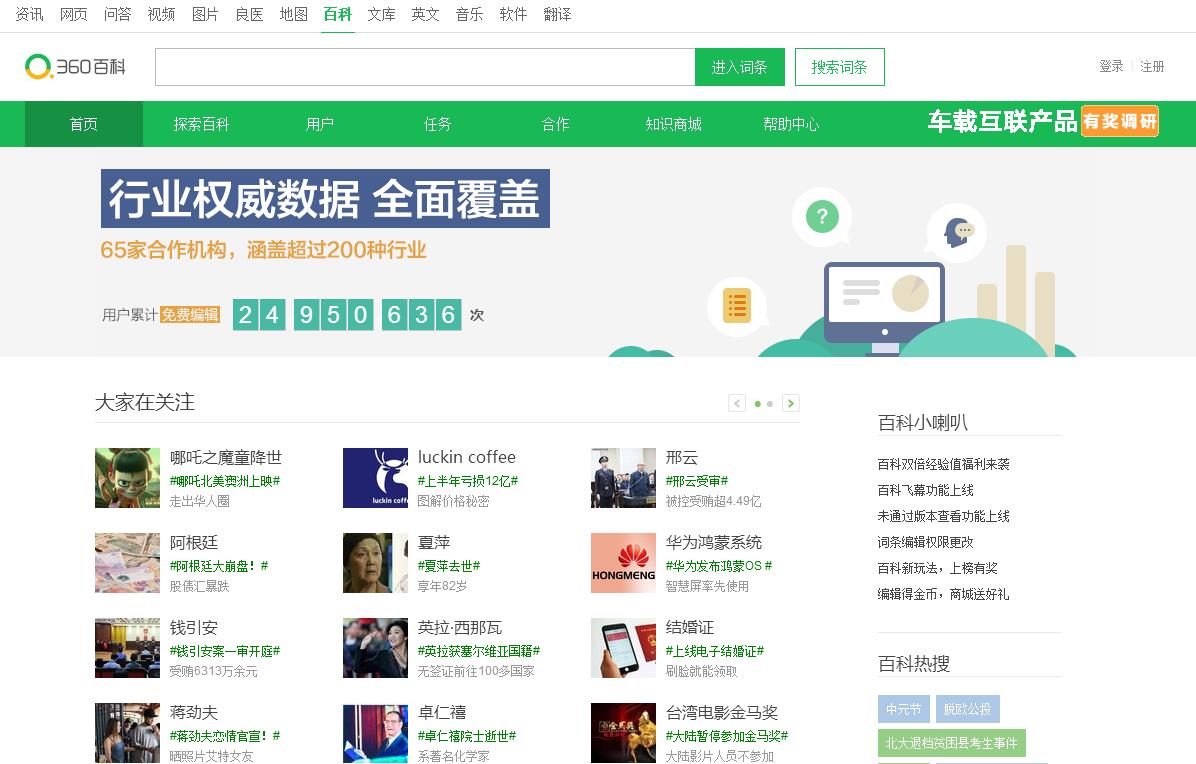Click the 搜索词条 button
Image resolution: width=1196 pixels, height=764 pixels.
(x=839, y=67)
